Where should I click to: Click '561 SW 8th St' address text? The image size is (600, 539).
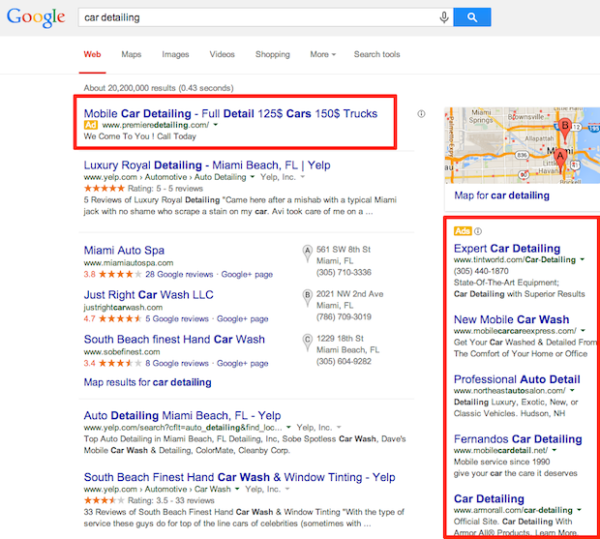(343, 249)
